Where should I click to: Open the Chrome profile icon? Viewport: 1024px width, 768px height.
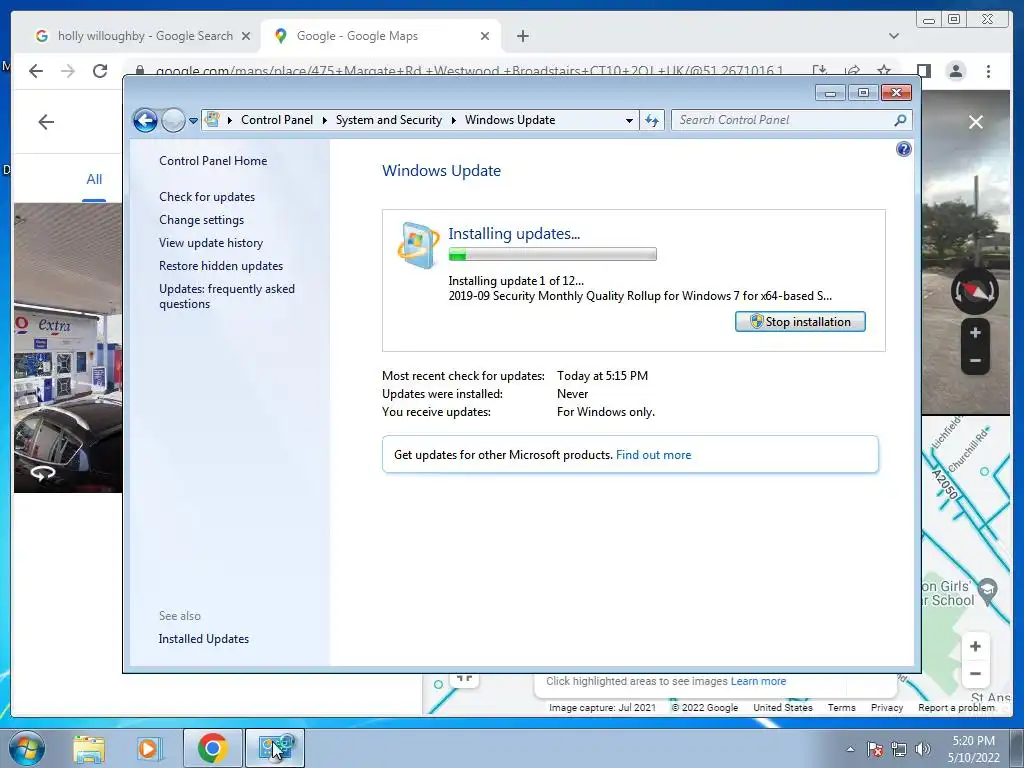[x=955, y=71]
